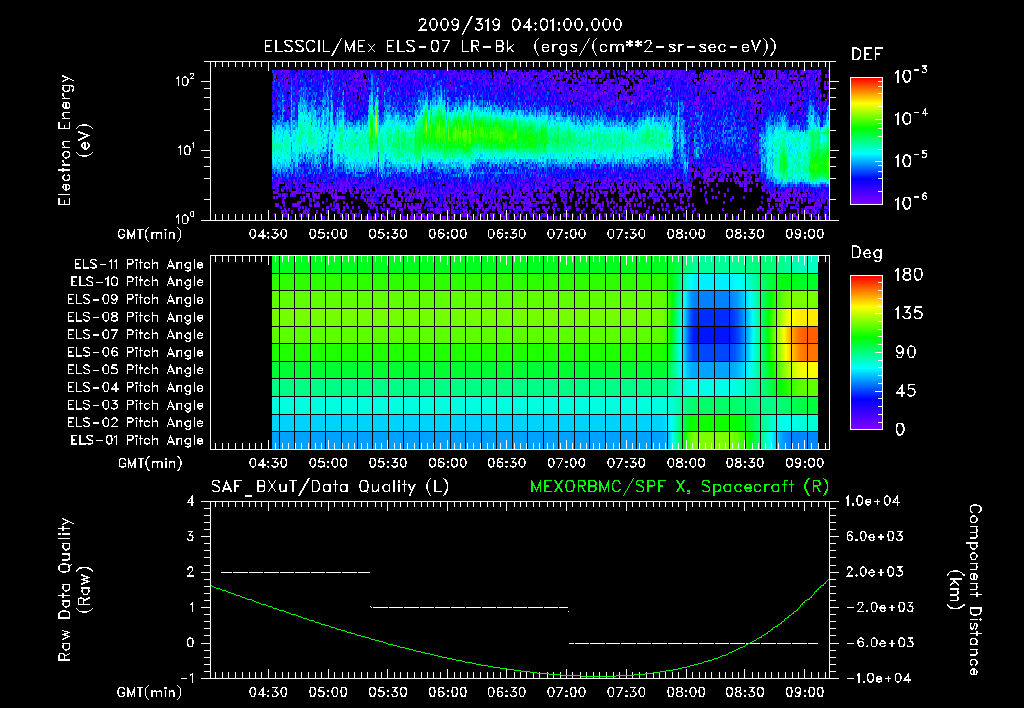
Task: Select the ELS-01 Pitch Angle row label
Action: click(136, 440)
